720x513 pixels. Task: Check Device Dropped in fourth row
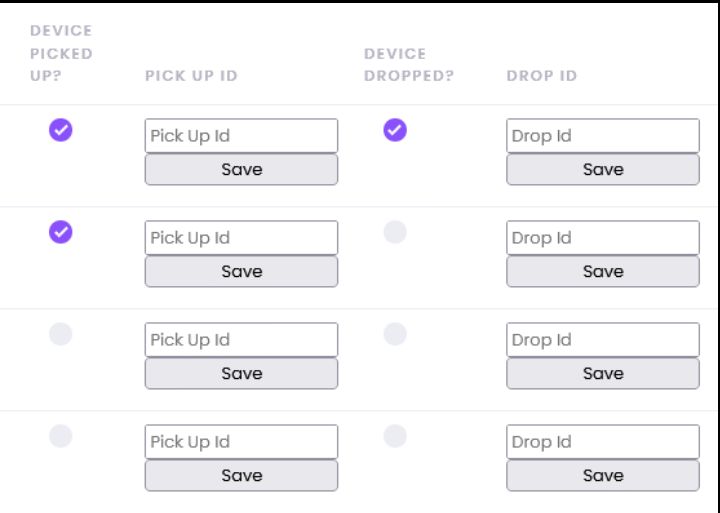(x=395, y=436)
